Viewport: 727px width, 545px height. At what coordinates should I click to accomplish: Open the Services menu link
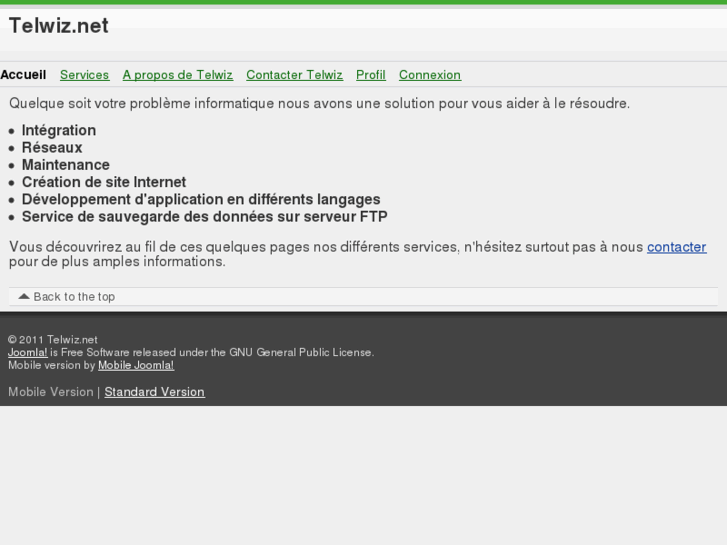pyautogui.click(x=84, y=75)
